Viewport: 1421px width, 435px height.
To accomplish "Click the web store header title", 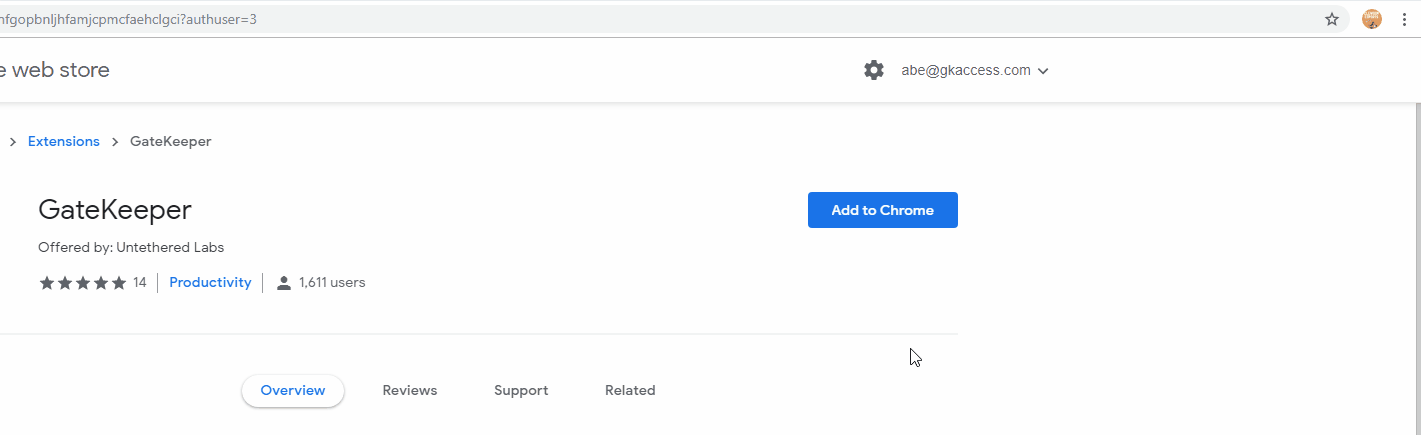I will point(55,70).
